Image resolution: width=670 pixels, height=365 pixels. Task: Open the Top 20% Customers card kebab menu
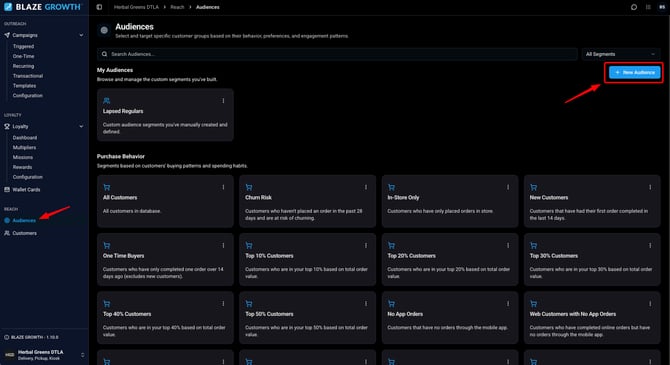click(x=508, y=245)
